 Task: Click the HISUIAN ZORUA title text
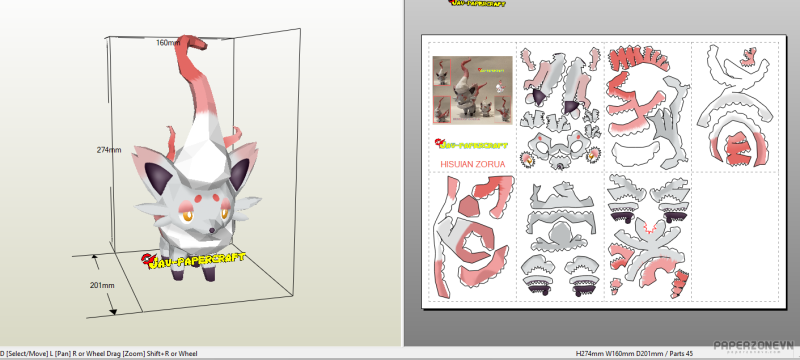[x=472, y=164]
